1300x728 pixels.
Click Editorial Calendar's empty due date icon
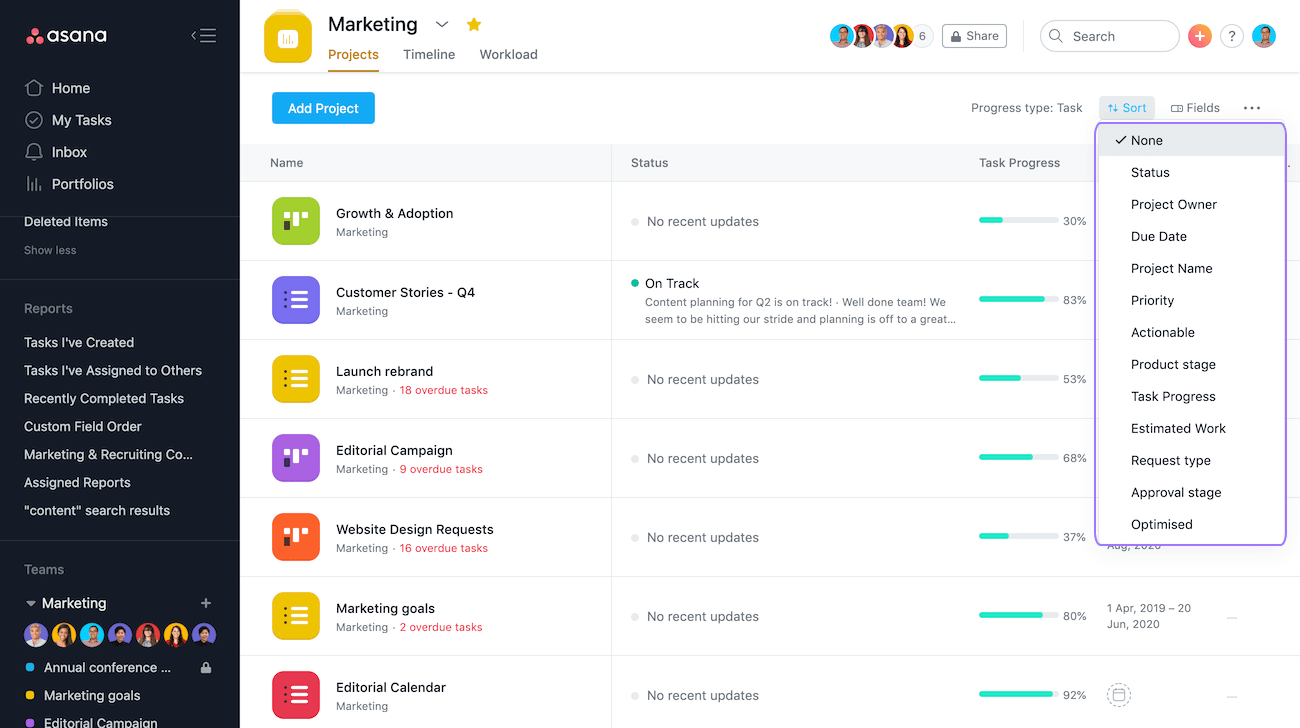tap(1119, 695)
